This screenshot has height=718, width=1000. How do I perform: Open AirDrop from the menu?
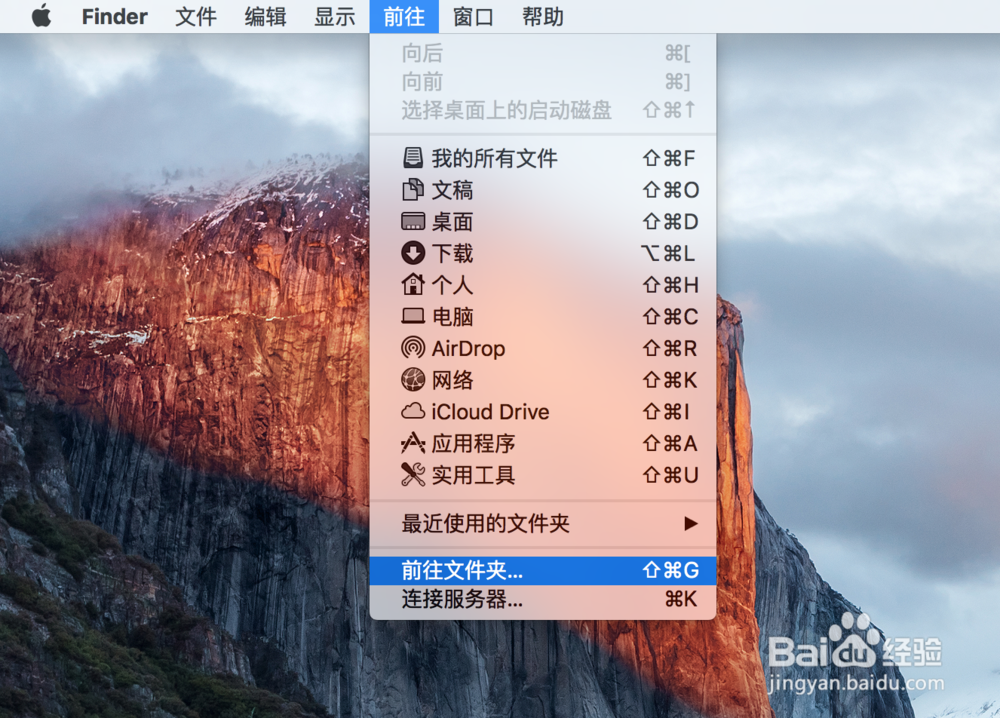tap(467, 348)
